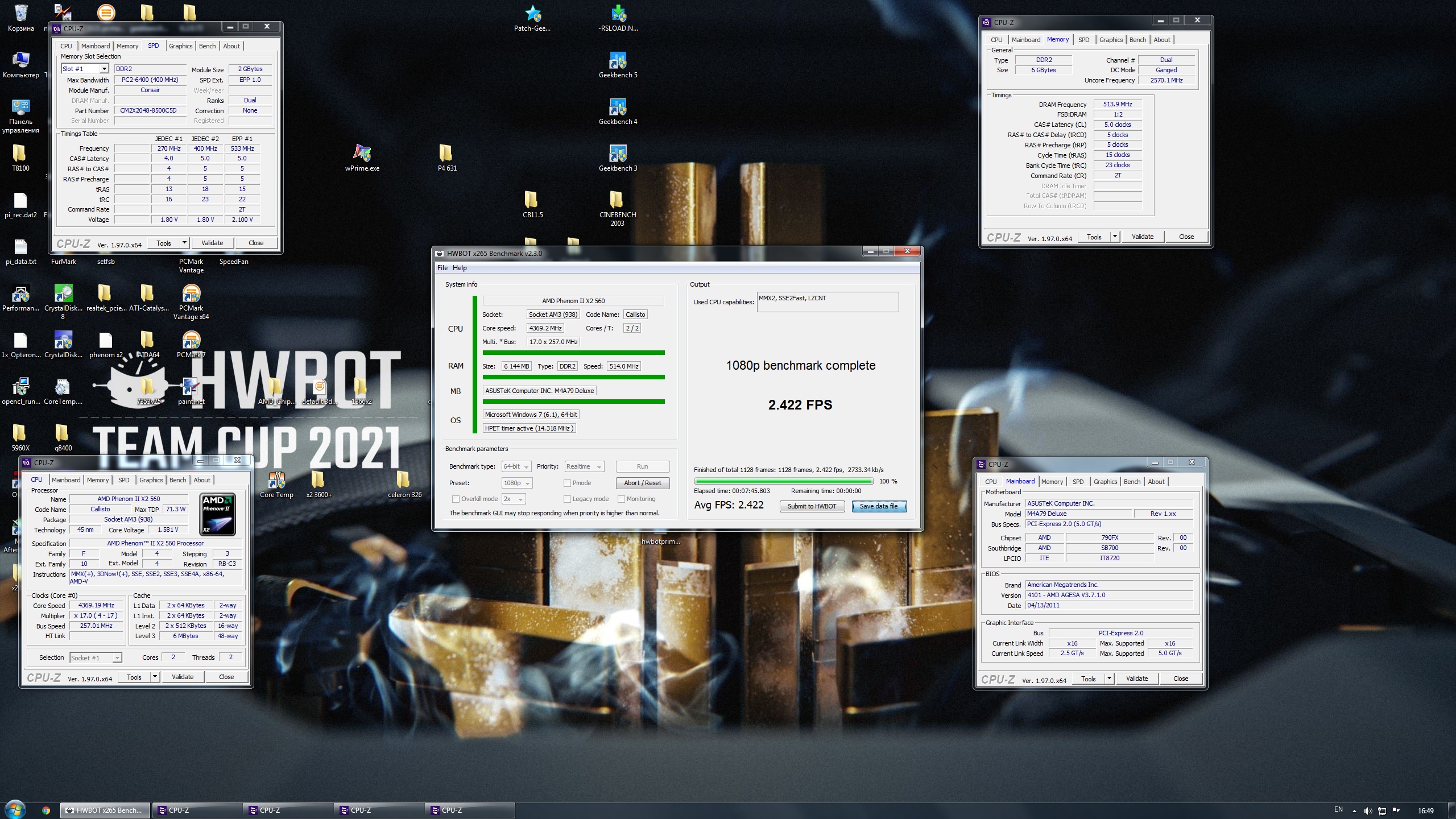Click the Run button in benchmark
This screenshot has height=819, width=1456.
[x=643, y=466]
